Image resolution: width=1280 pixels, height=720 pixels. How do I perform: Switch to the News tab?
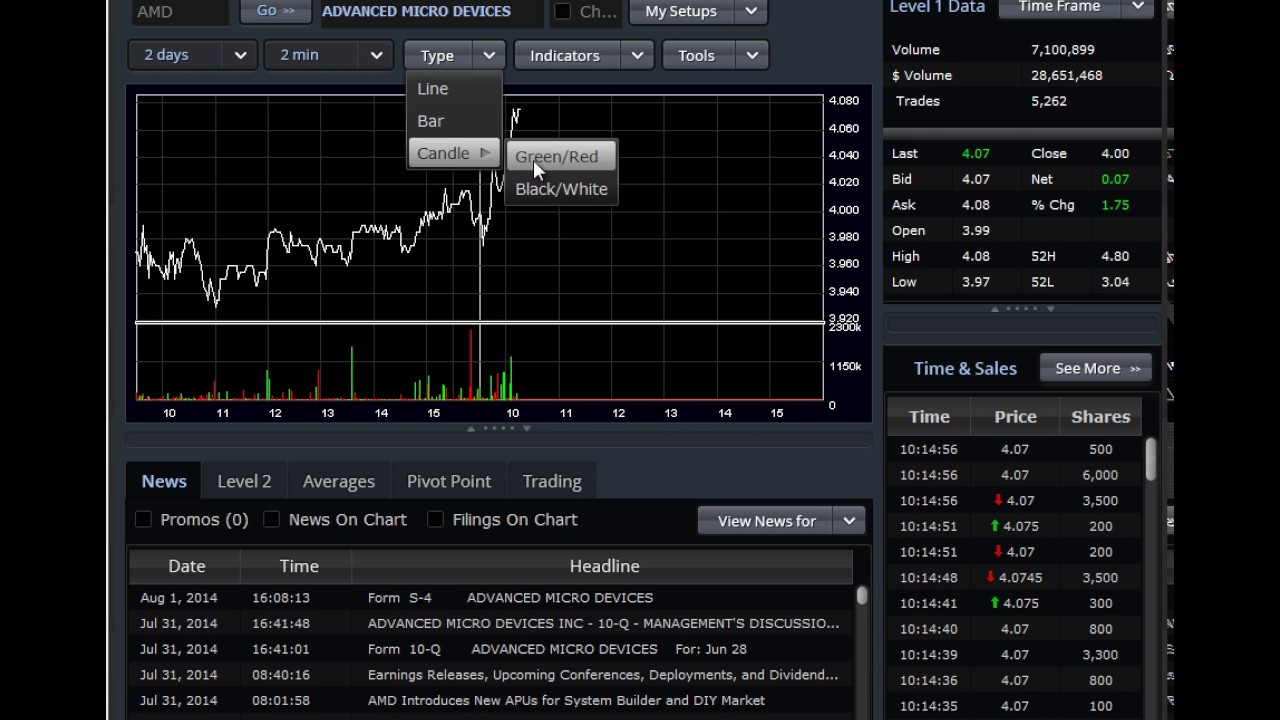164,481
